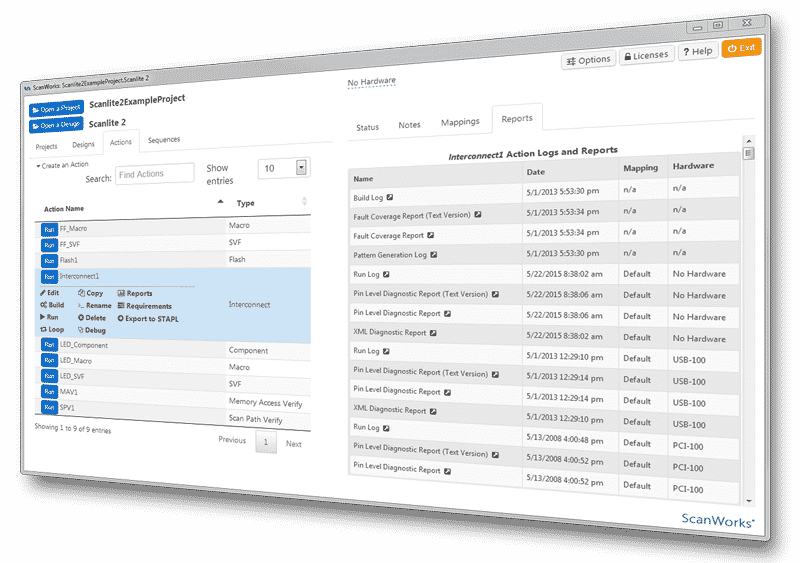Open the Pattern Generation Log report icon
This screenshot has width=800, height=563.
434,255
